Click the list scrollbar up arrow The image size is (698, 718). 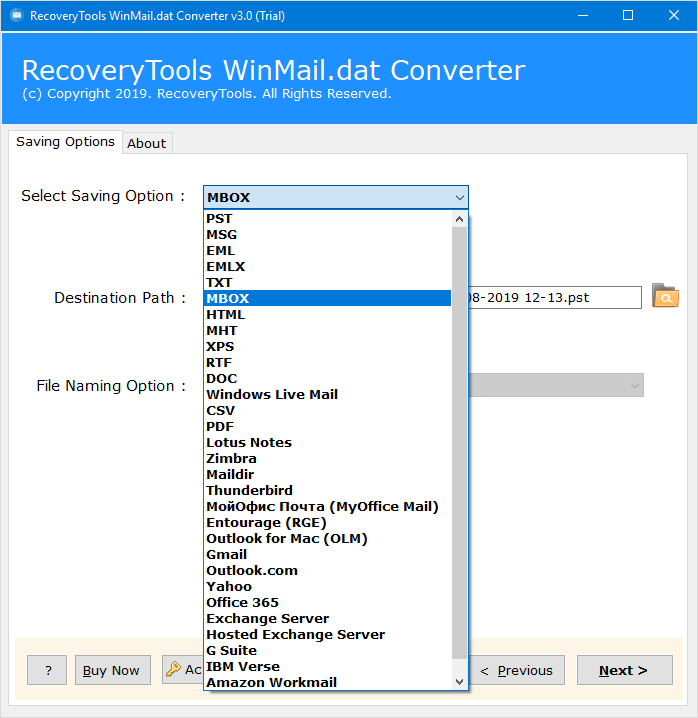[x=459, y=219]
